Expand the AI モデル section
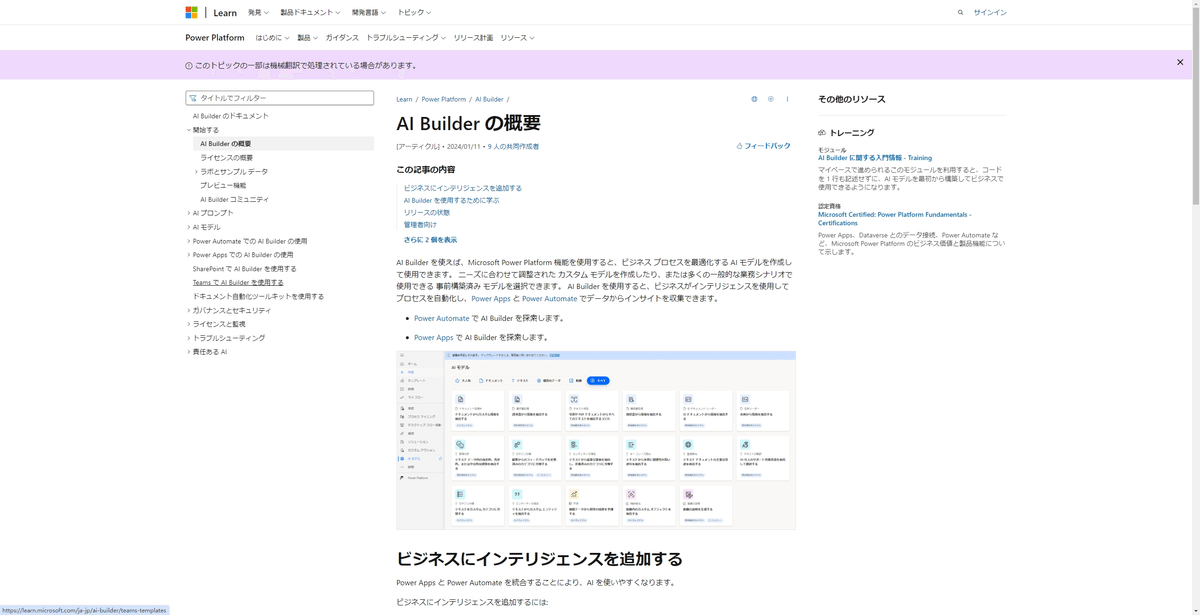Viewport: 1200px width, 615px height. pyautogui.click(x=206, y=227)
